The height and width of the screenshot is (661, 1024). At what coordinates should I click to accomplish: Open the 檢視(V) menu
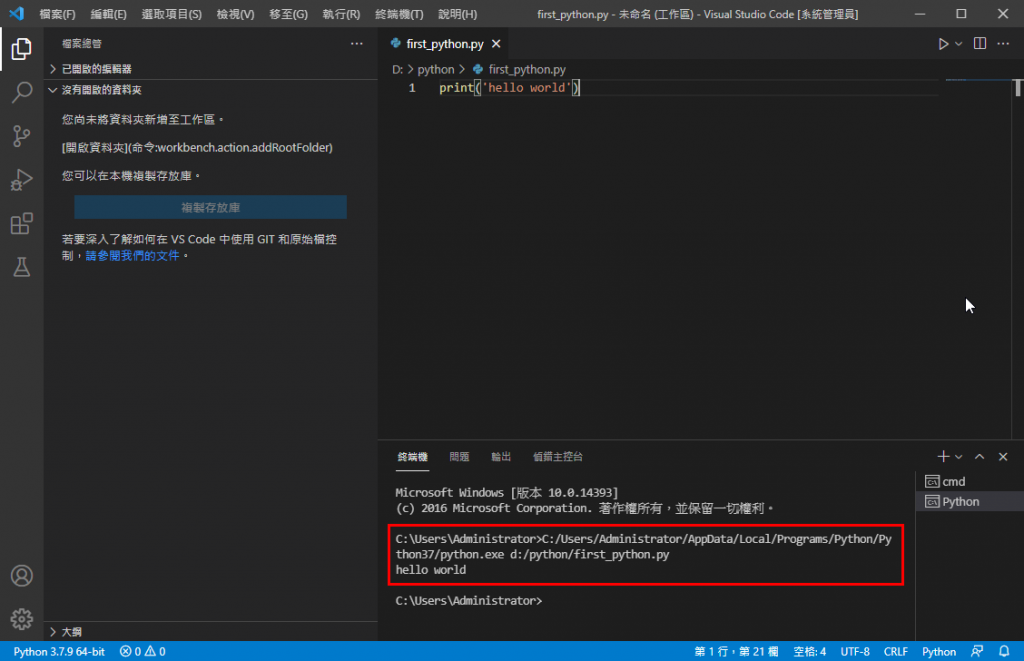pos(235,14)
